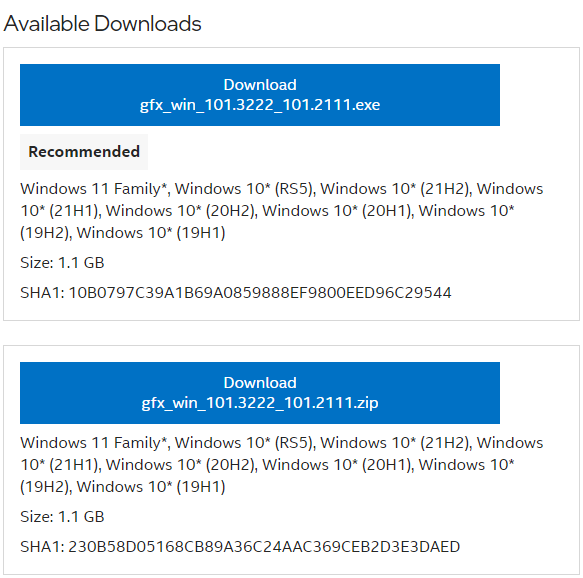This screenshot has height=578, width=583.
Task: Select the SHA1 hash starting with 10B0797C
Action: point(260,293)
